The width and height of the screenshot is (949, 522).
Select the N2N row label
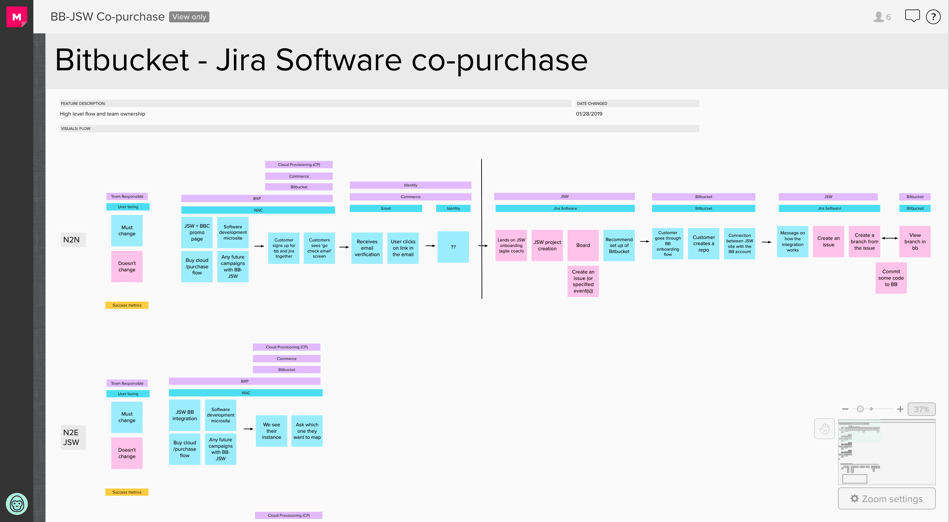coord(72,240)
